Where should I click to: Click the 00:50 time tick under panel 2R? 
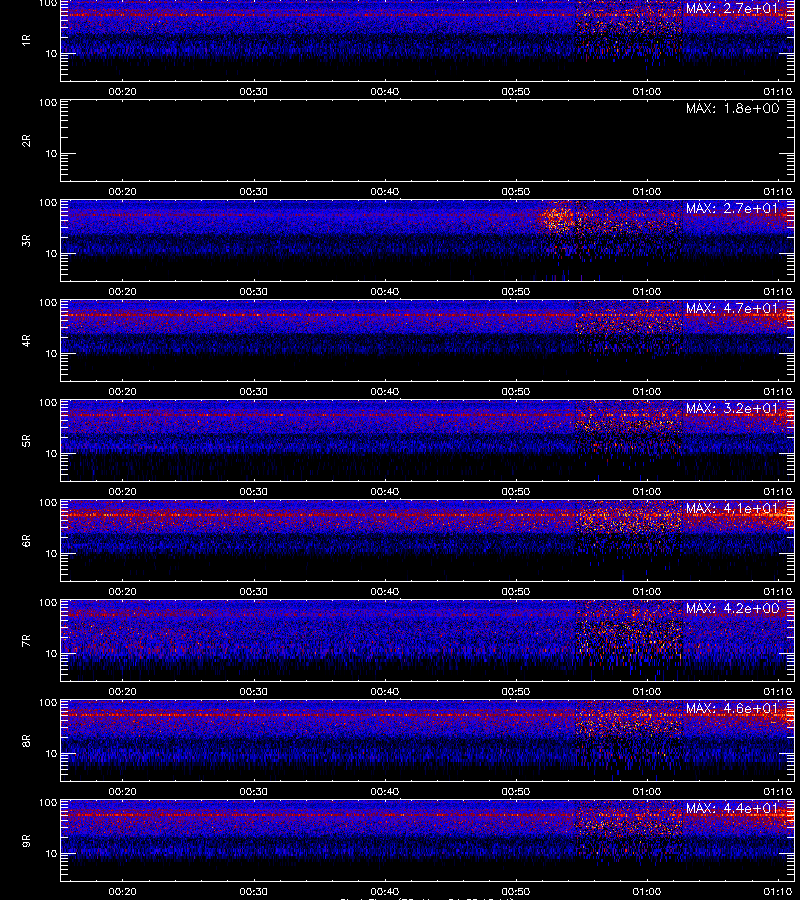coord(515,192)
